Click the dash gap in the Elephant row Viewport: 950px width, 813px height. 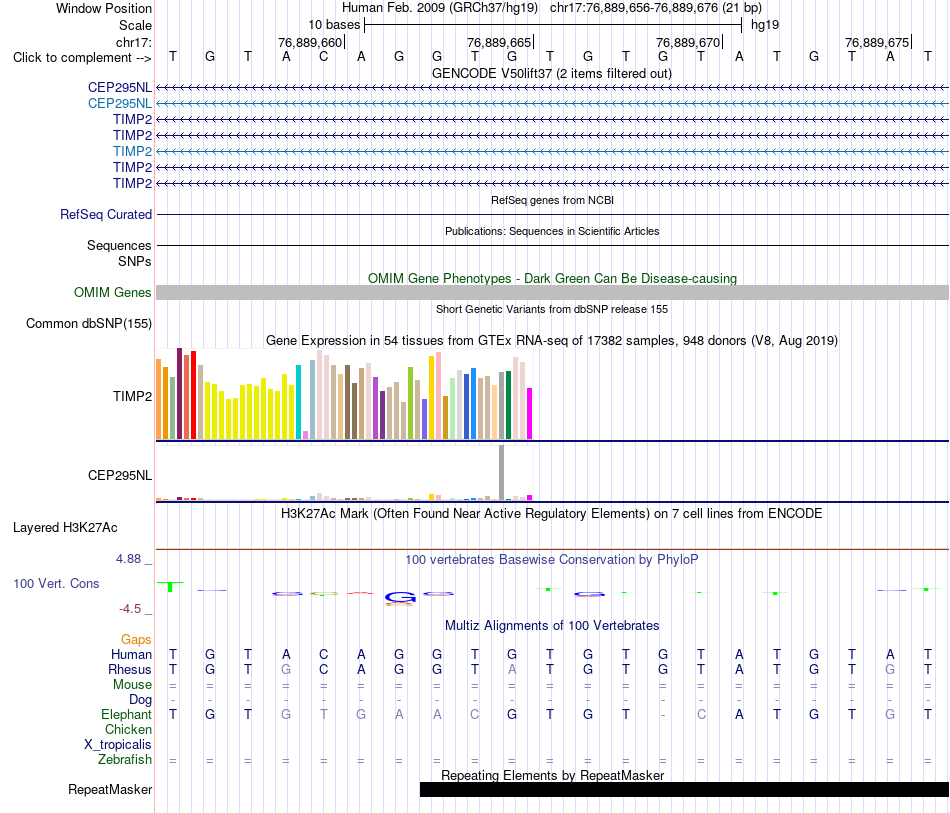pyautogui.click(x=663, y=715)
